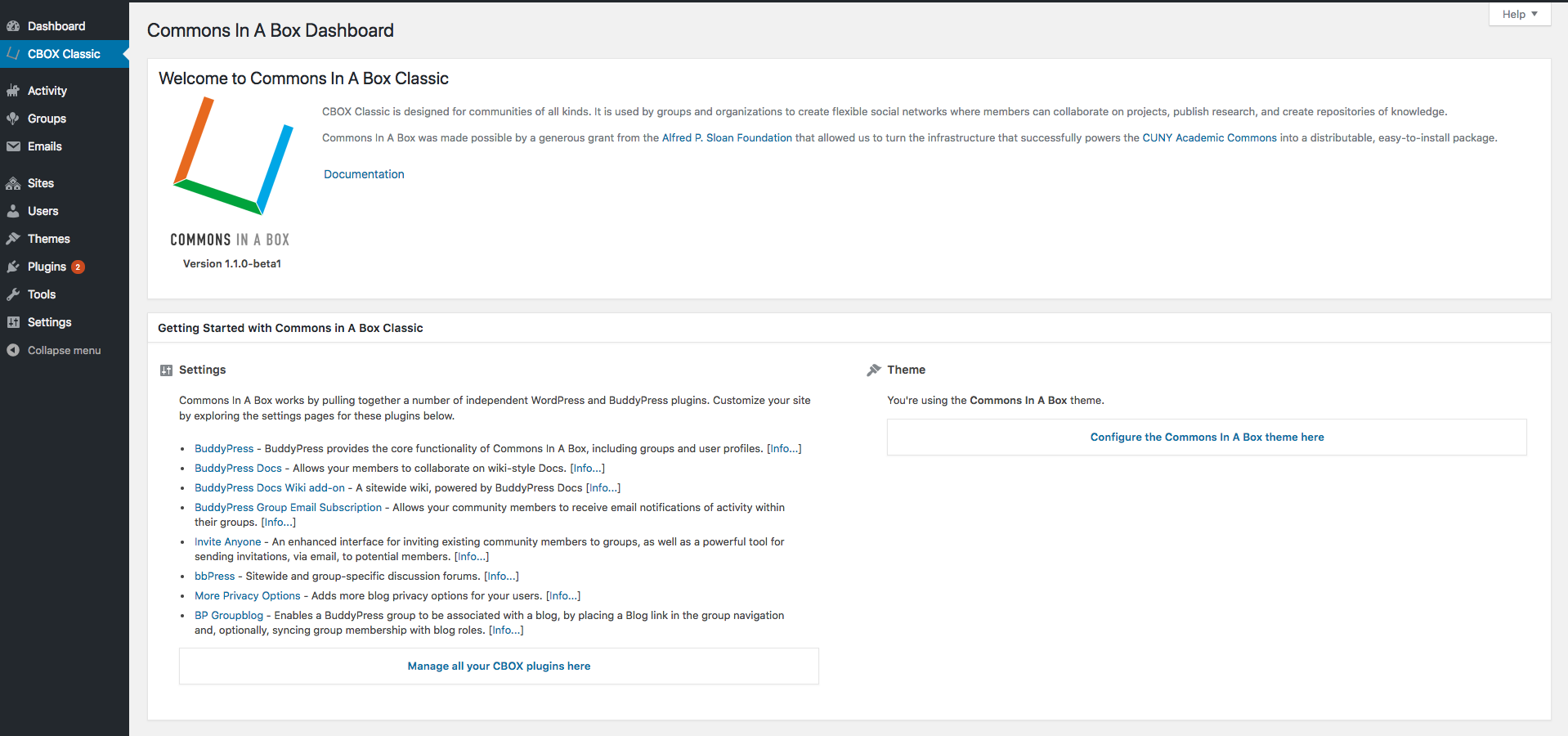Screen dimensions: 1568x736
Task: Show Info for bbPress
Action: point(501,576)
